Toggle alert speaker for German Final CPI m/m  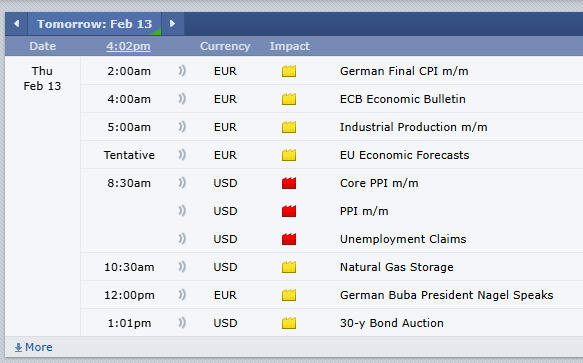click(x=182, y=71)
